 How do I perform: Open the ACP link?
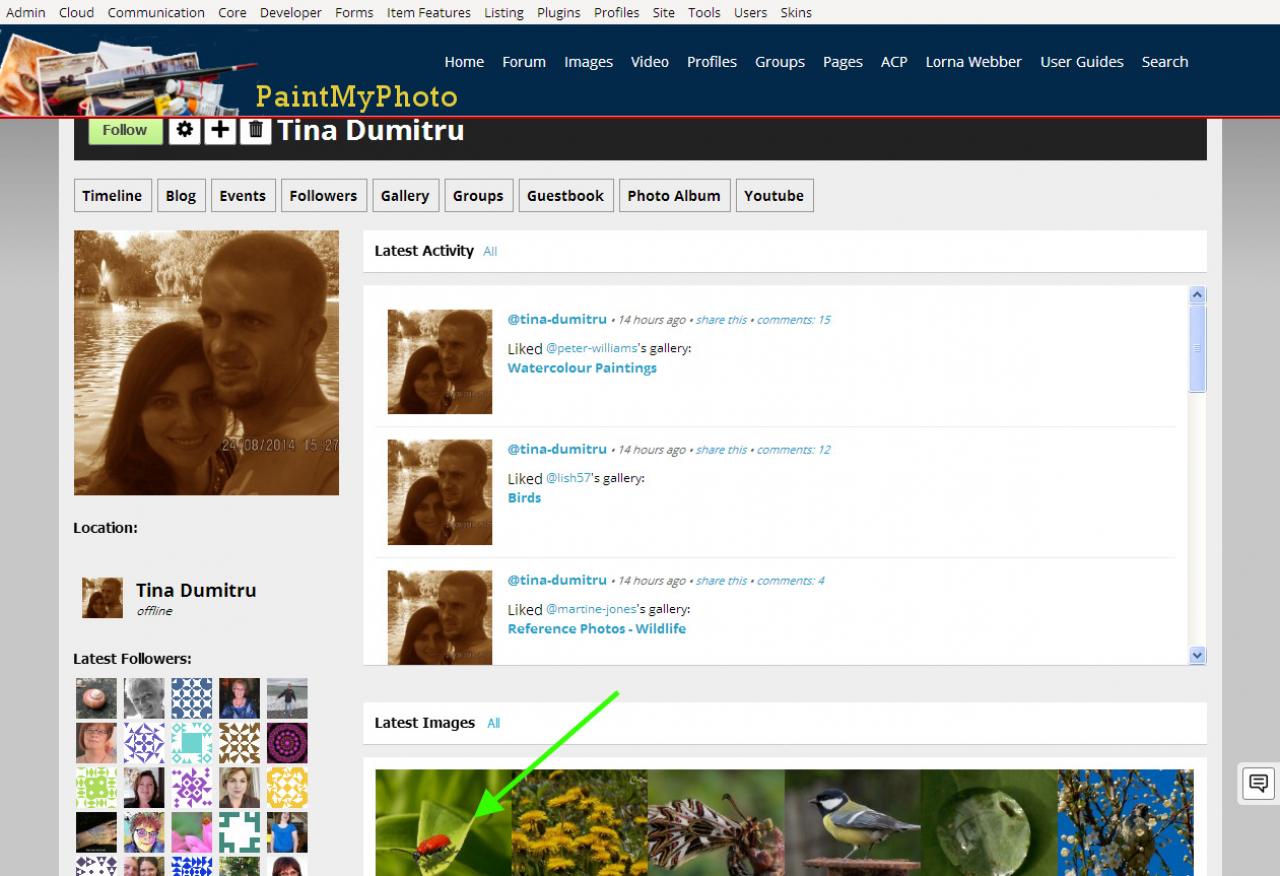(x=894, y=62)
